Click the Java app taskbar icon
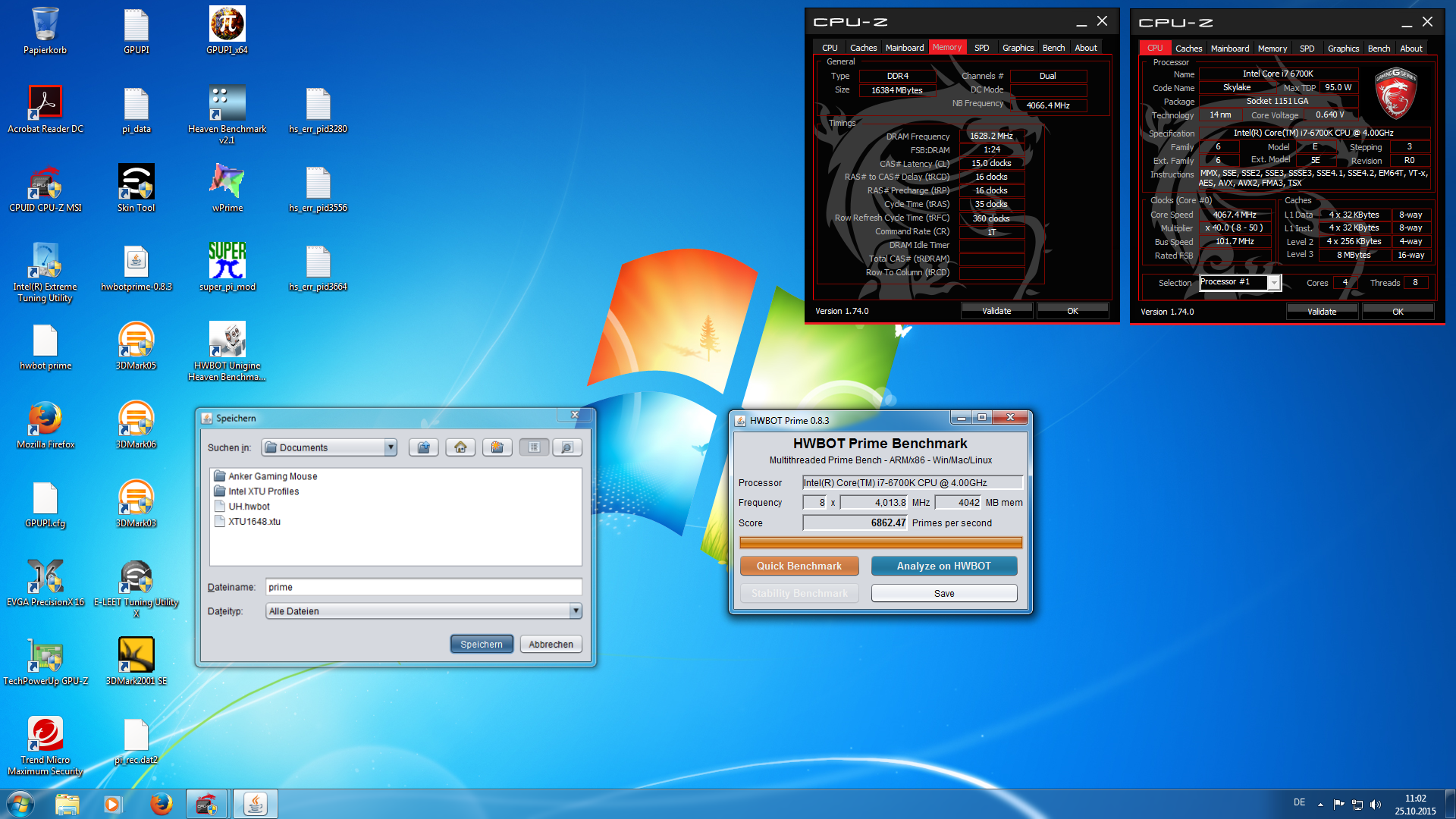This screenshot has width=1456, height=819. tap(255, 804)
